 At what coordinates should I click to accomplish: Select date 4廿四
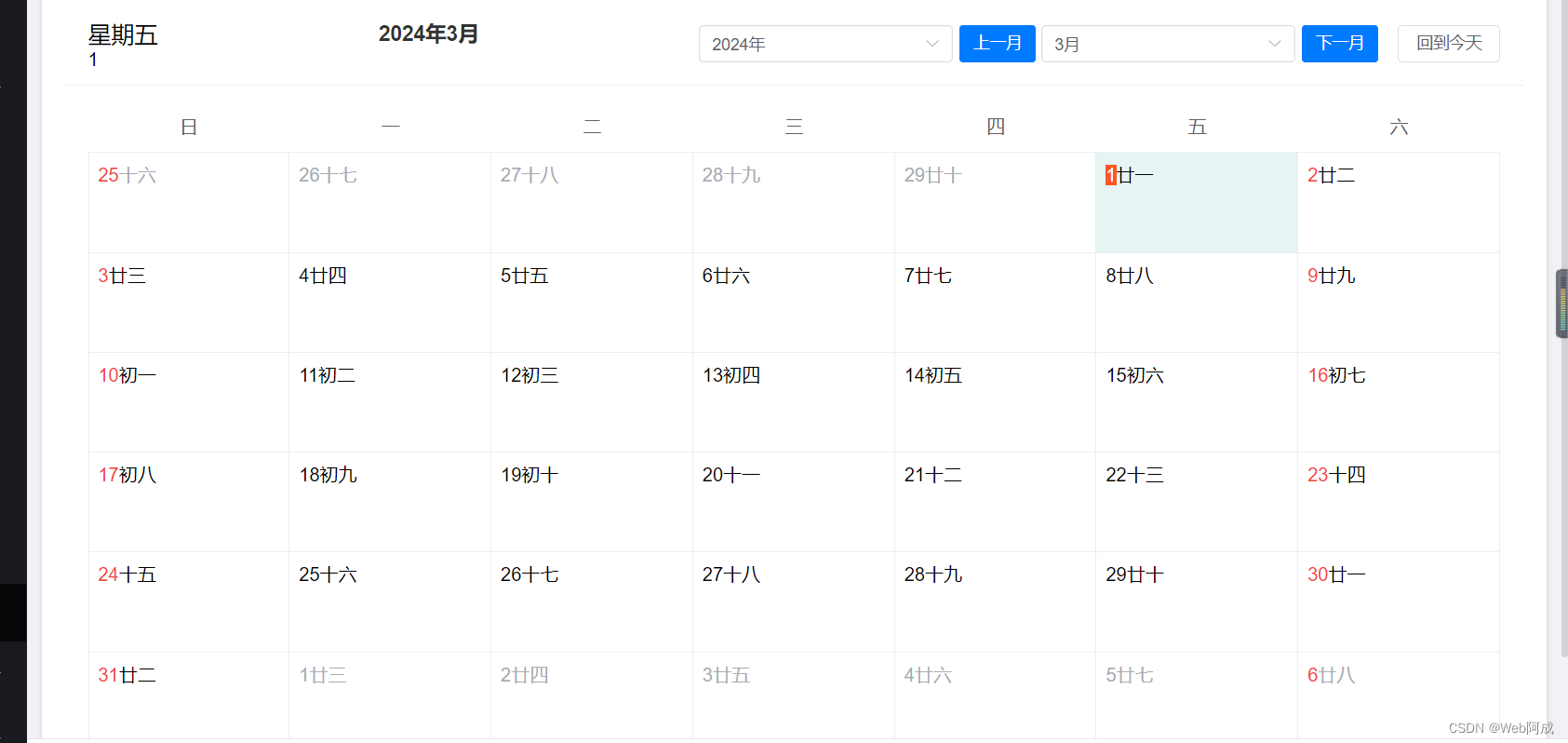(x=390, y=303)
